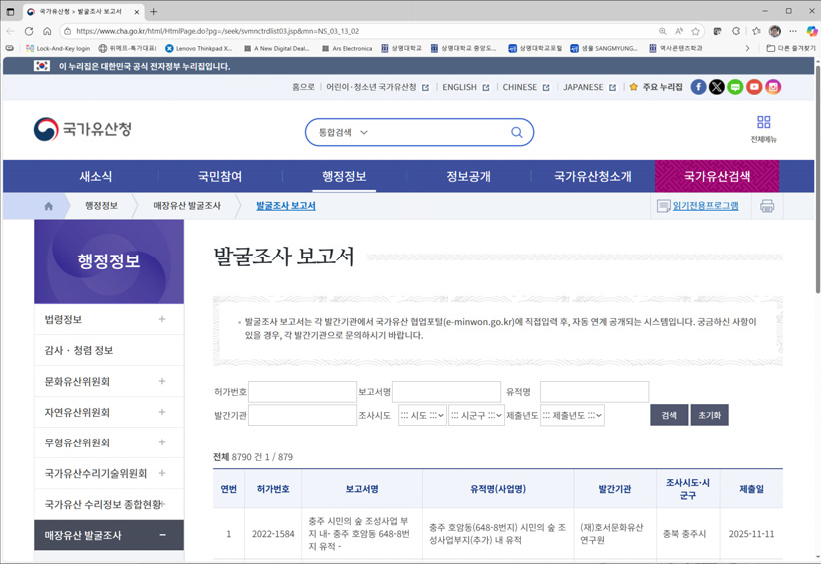Open the 제출년도 dropdown
The width and height of the screenshot is (821, 564).
pyautogui.click(x=572, y=415)
